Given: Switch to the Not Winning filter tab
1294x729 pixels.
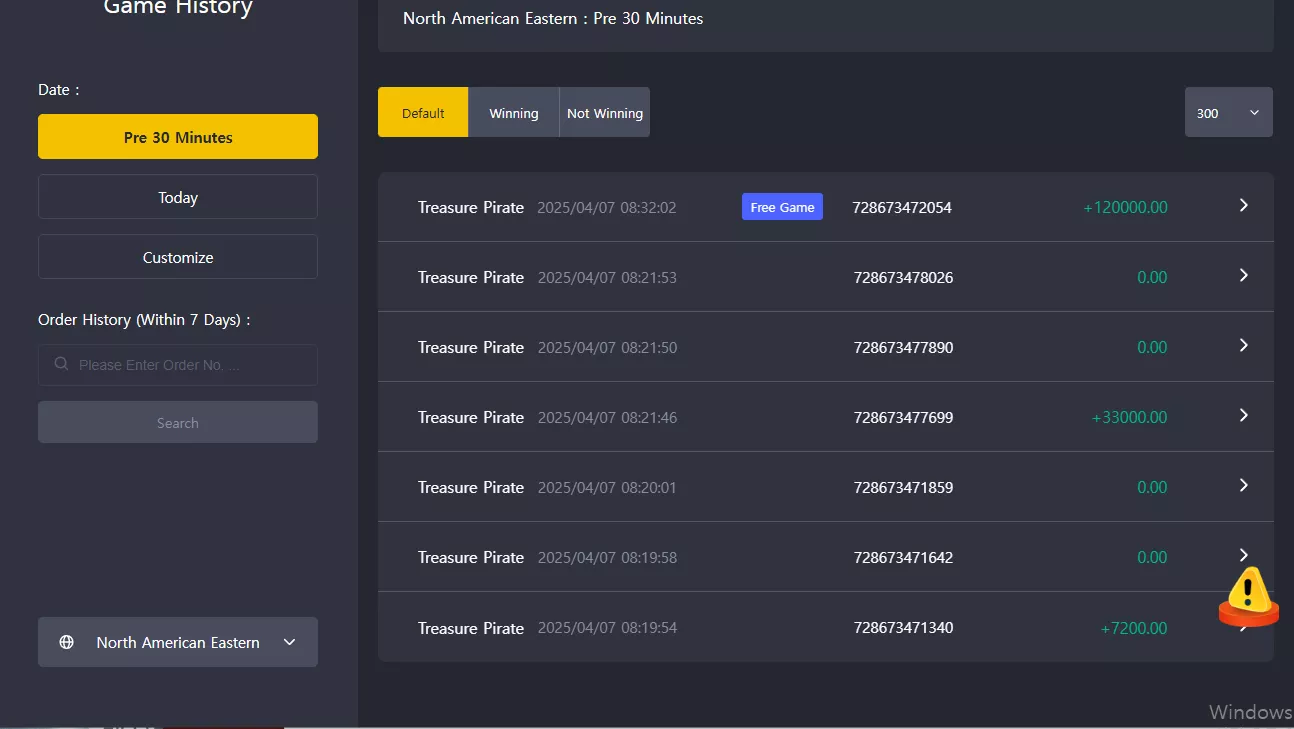Looking at the screenshot, I should 605,112.
